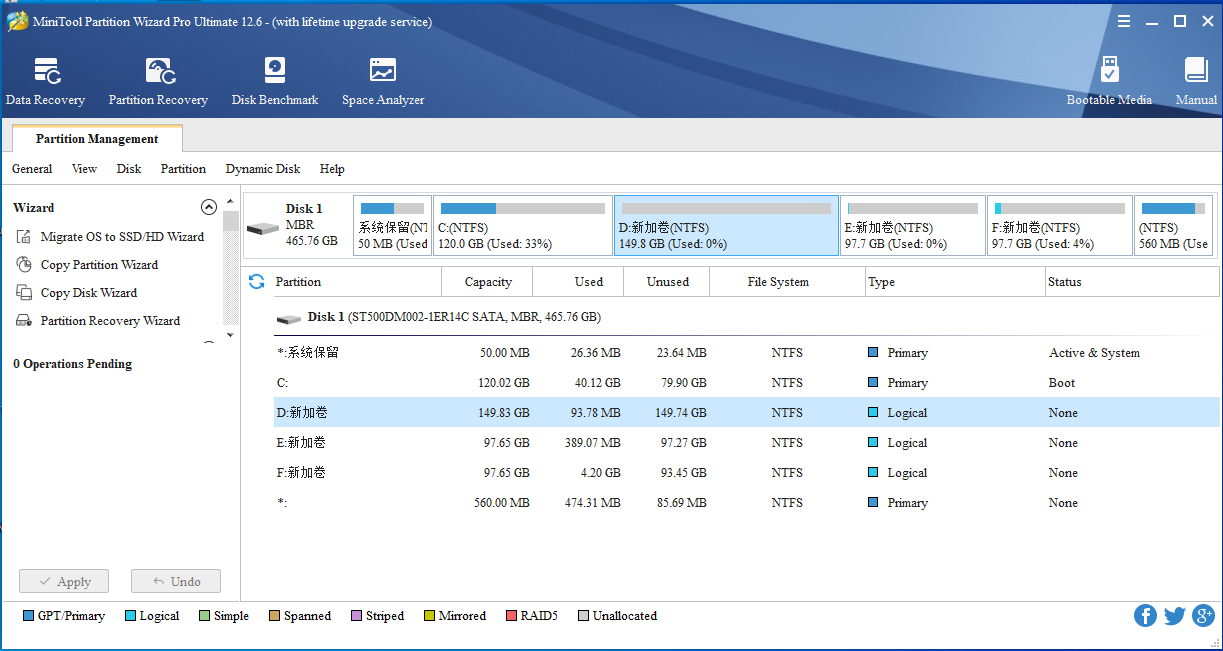Click Unallocated legend color swatch

click(x=583, y=616)
